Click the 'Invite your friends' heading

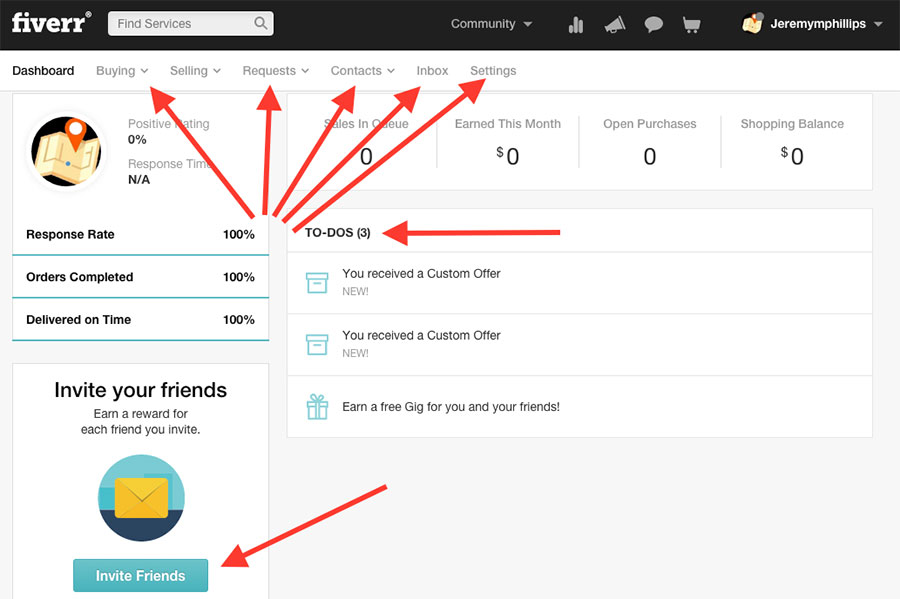point(141,390)
